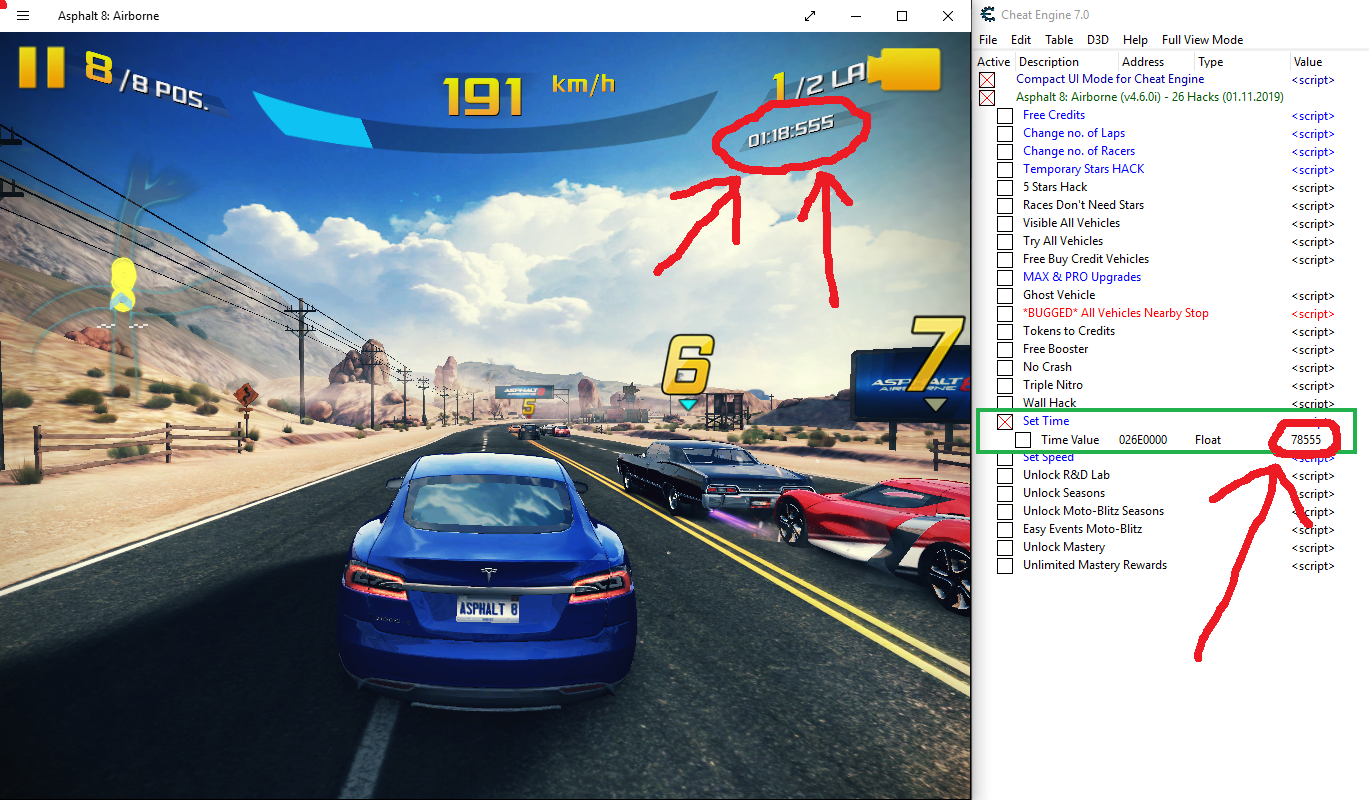Click the script value of No Crash row
The height and width of the screenshot is (800, 1369).
coord(1313,368)
